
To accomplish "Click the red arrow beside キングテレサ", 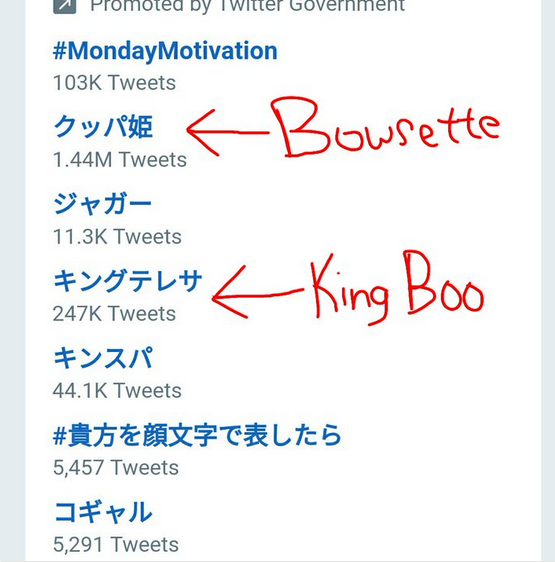I will [x=257, y=292].
